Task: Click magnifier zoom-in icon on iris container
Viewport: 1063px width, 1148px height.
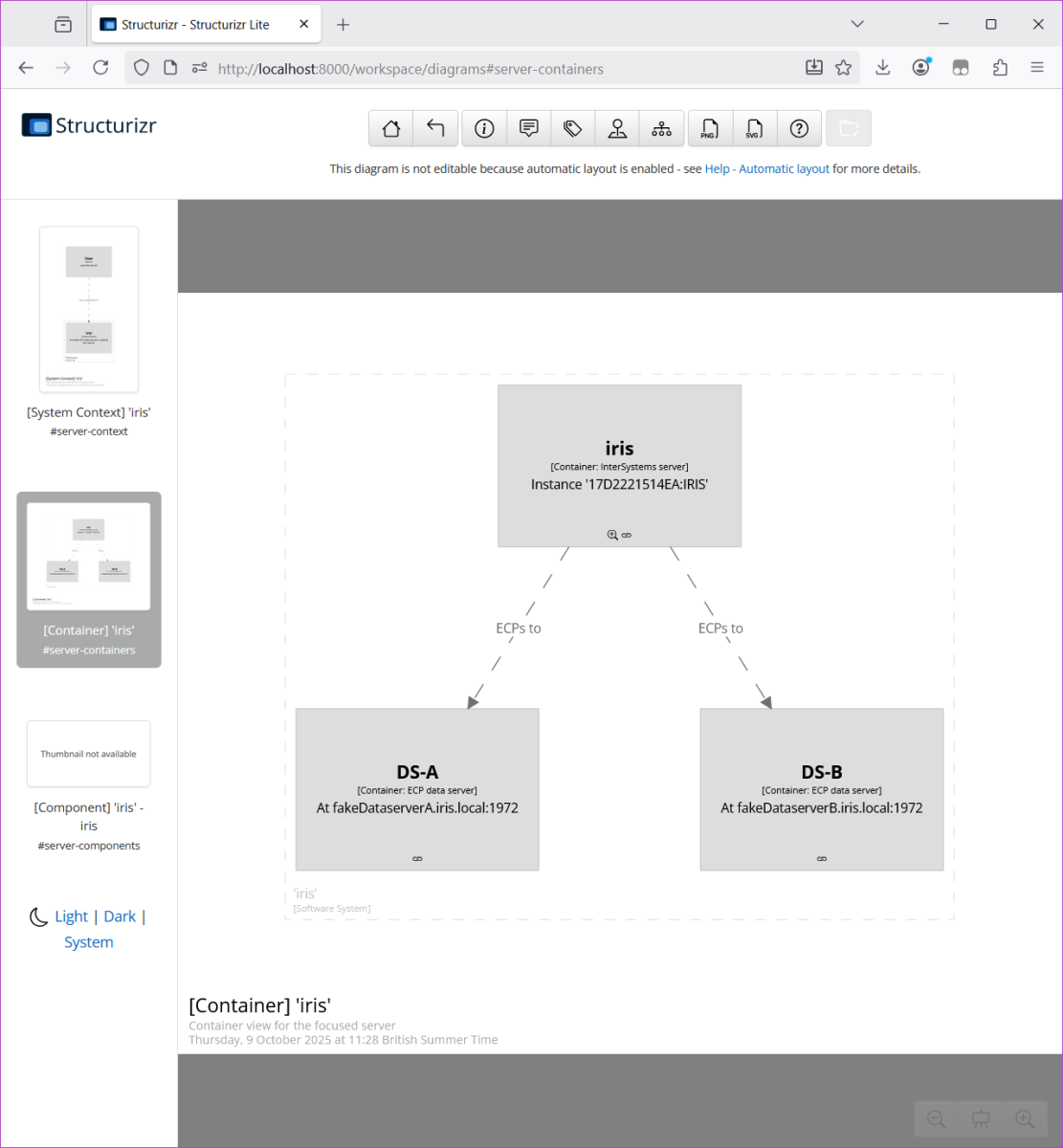Action: [x=612, y=535]
